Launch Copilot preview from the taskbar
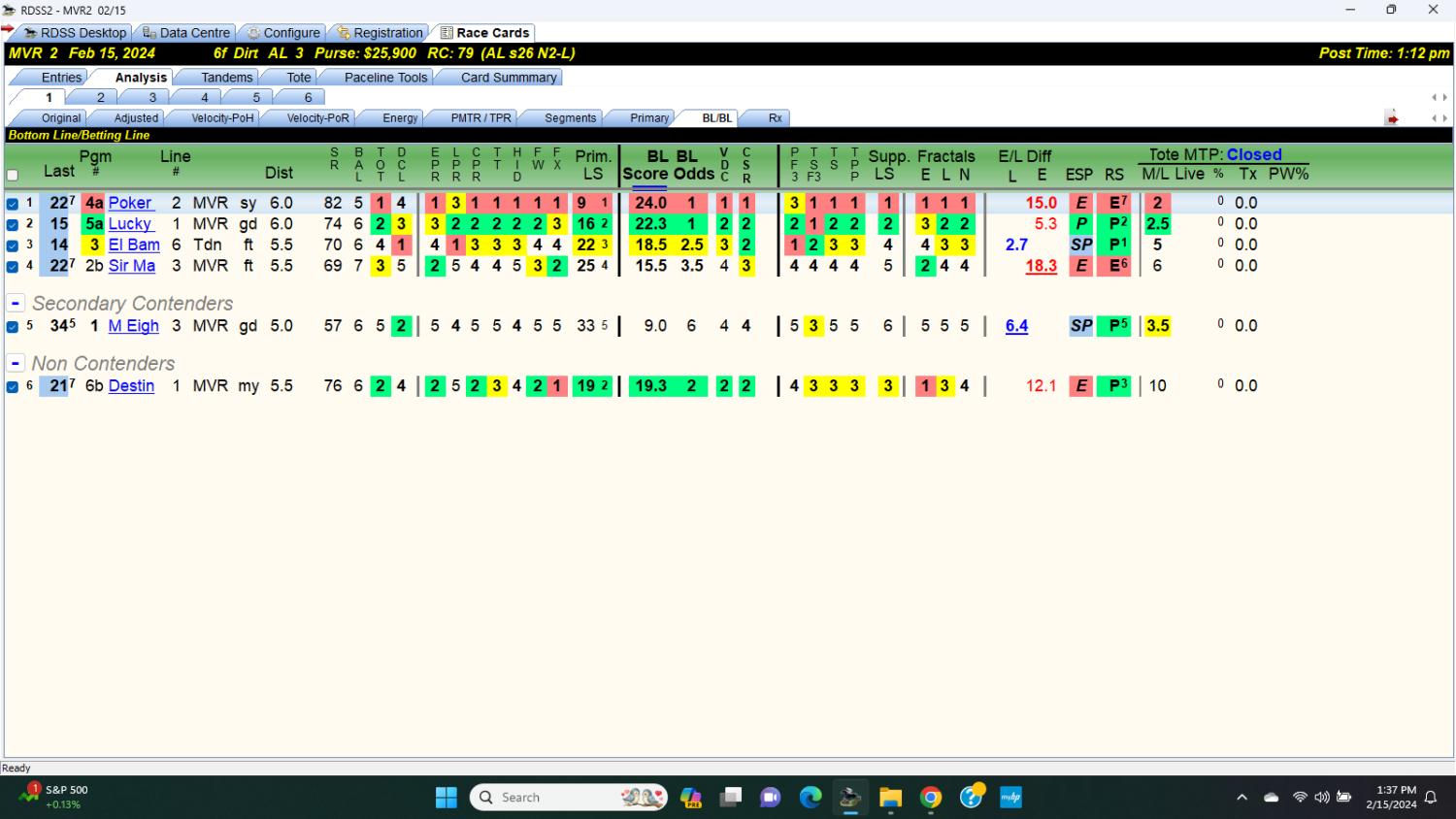Screen dimensions: 1456x819 (x=691, y=798)
